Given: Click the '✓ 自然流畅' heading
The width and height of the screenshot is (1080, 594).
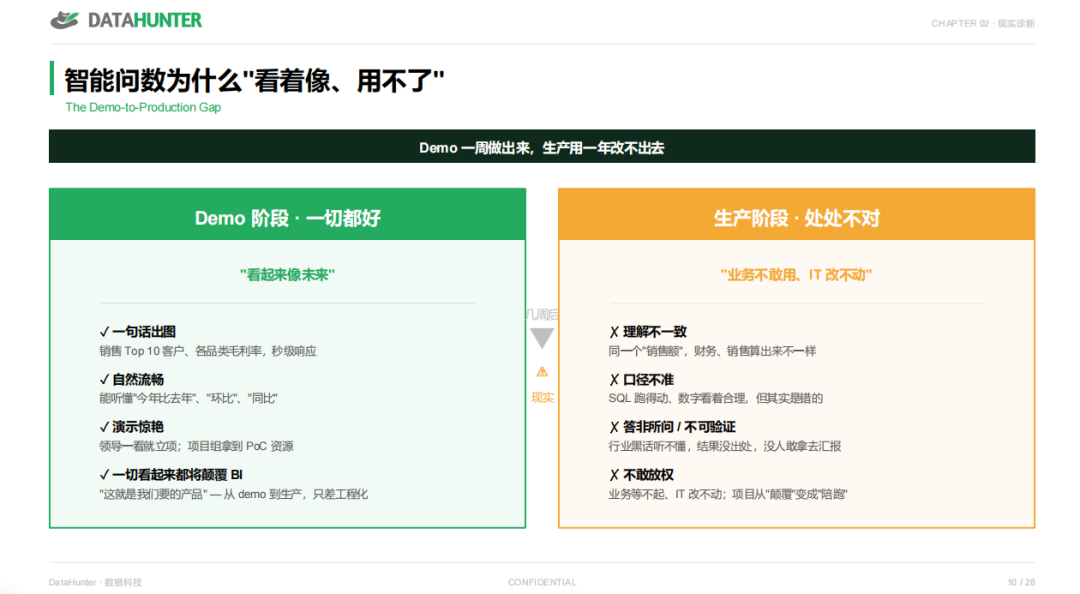Looking at the screenshot, I should click(132, 380).
